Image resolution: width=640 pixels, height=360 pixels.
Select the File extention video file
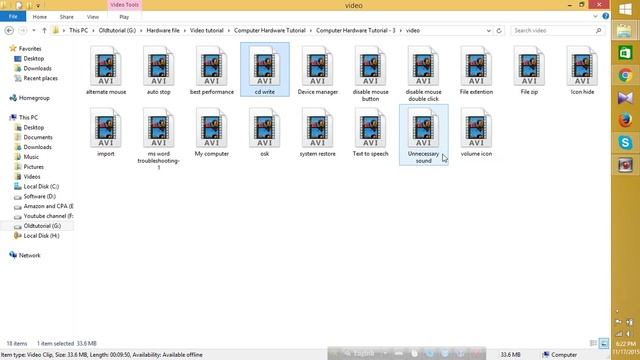tap(476, 71)
